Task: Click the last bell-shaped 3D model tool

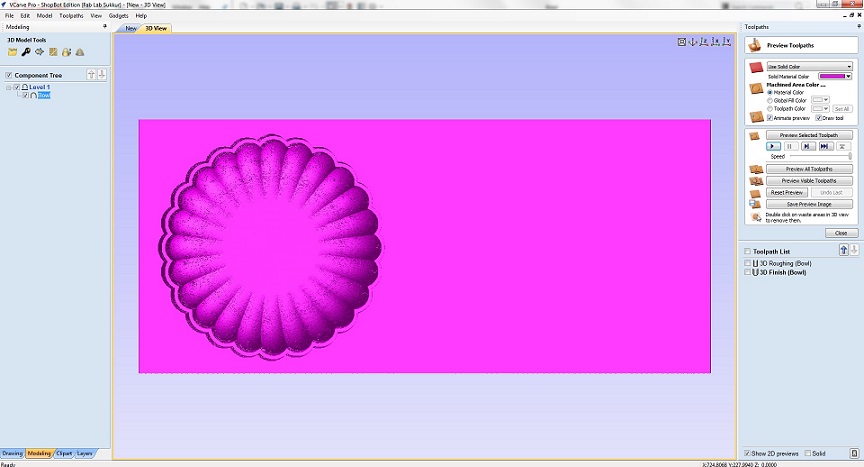Action: [80, 52]
